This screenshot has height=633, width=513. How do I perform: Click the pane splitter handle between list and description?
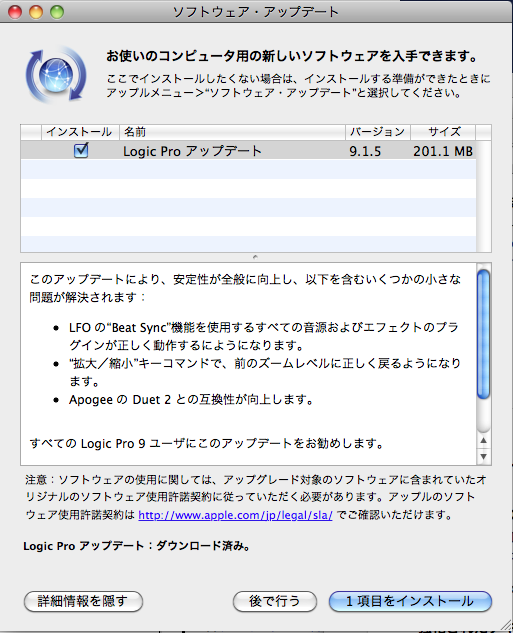255,257
